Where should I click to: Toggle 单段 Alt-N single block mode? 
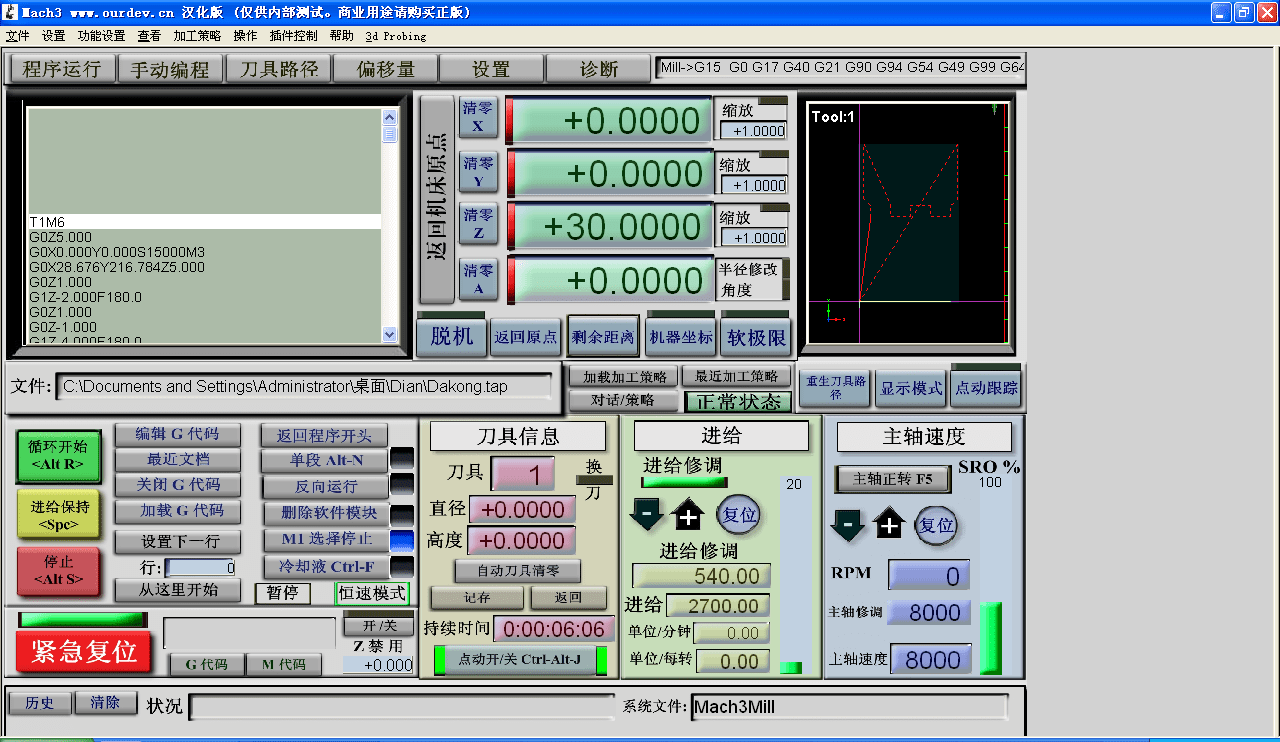(326, 461)
